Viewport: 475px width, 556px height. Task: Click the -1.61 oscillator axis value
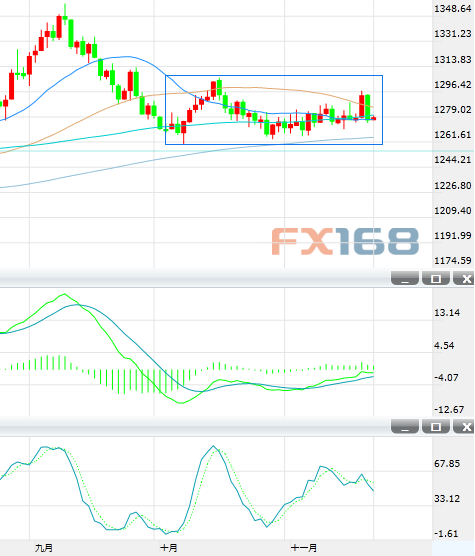point(446,534)
